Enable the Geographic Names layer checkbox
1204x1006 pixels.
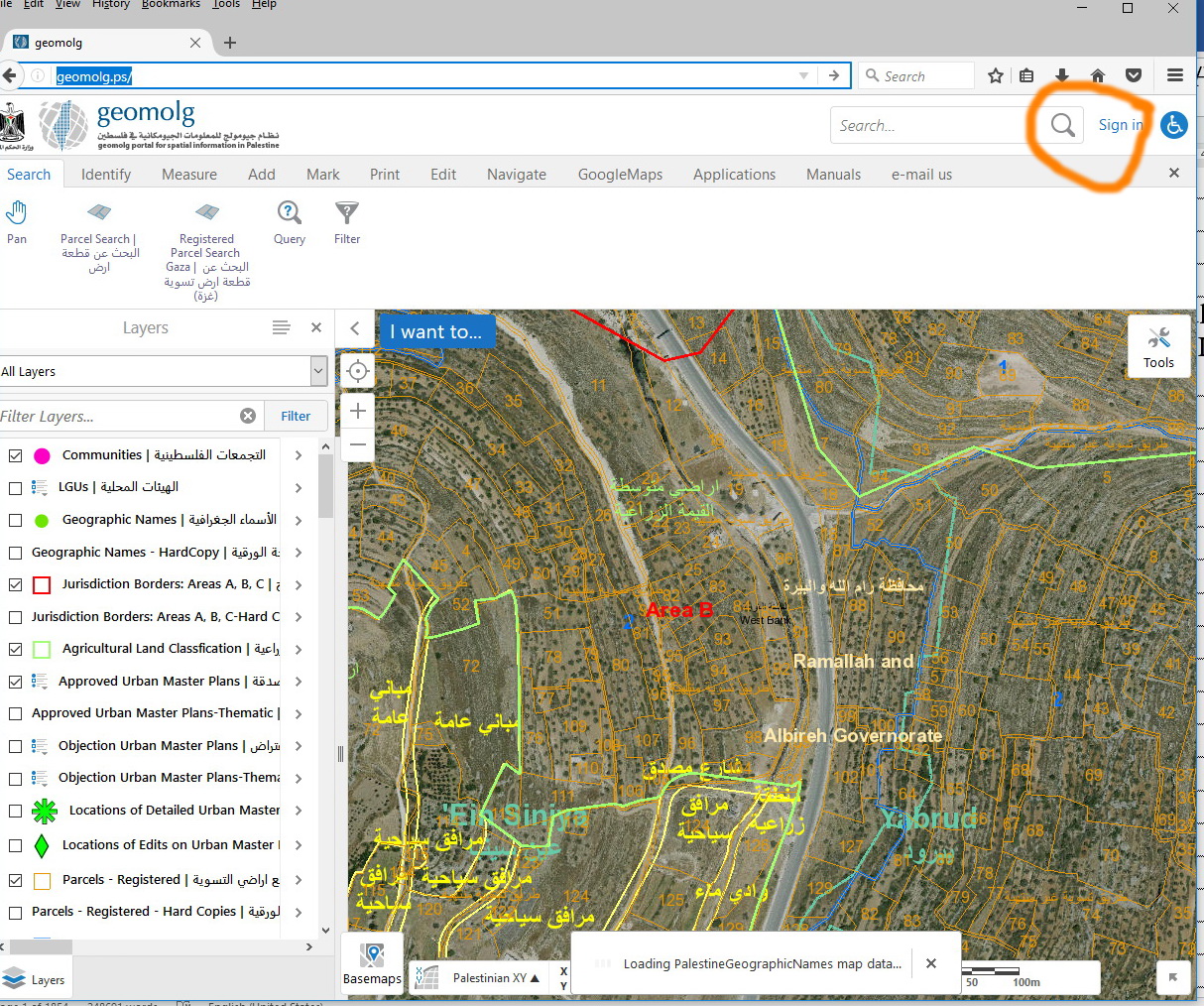coord(15,520)
